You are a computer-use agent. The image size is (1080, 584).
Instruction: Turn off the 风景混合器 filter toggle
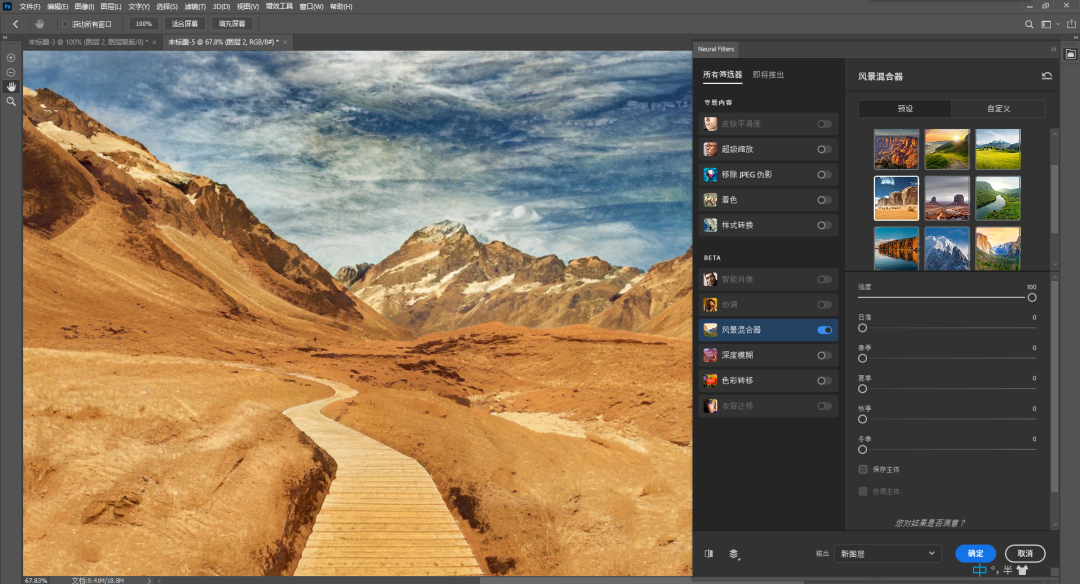tap(824, 330)
